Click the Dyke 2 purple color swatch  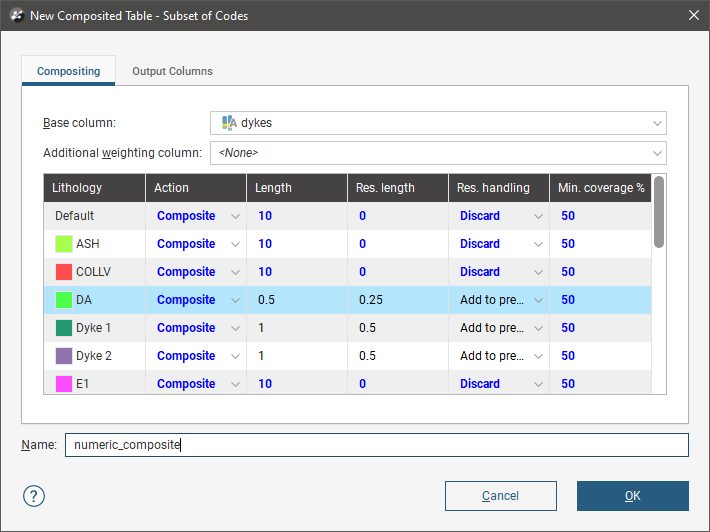pos(64,356)
